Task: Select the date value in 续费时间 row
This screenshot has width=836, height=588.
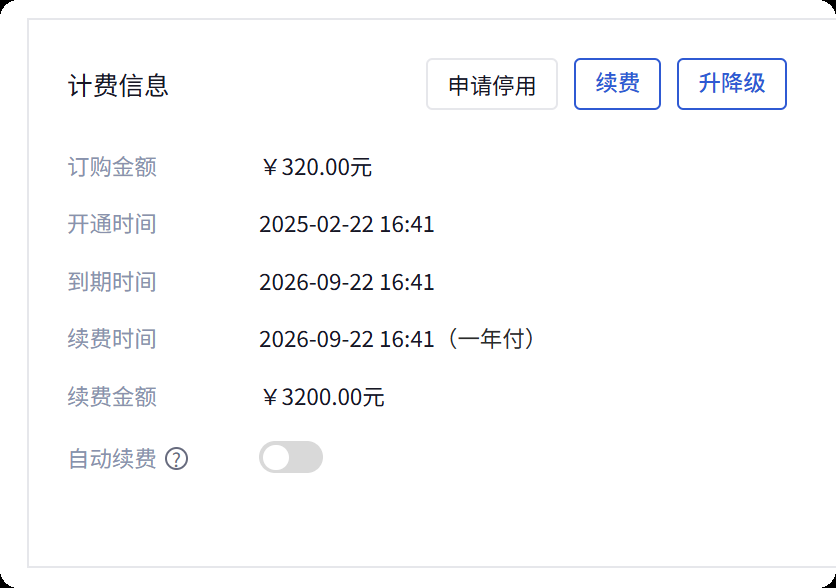Action: [346, 339]
